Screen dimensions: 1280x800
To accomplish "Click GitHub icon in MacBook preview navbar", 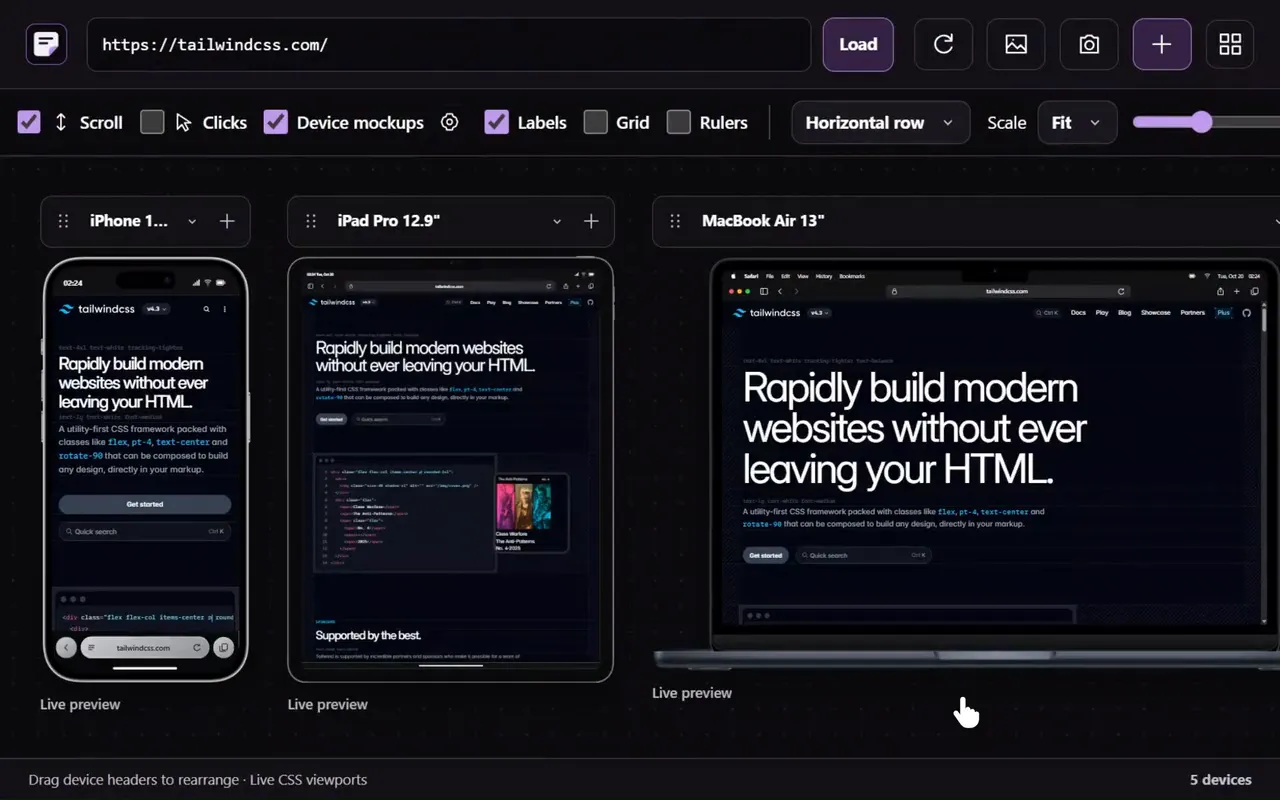I will pos(1246,313).
